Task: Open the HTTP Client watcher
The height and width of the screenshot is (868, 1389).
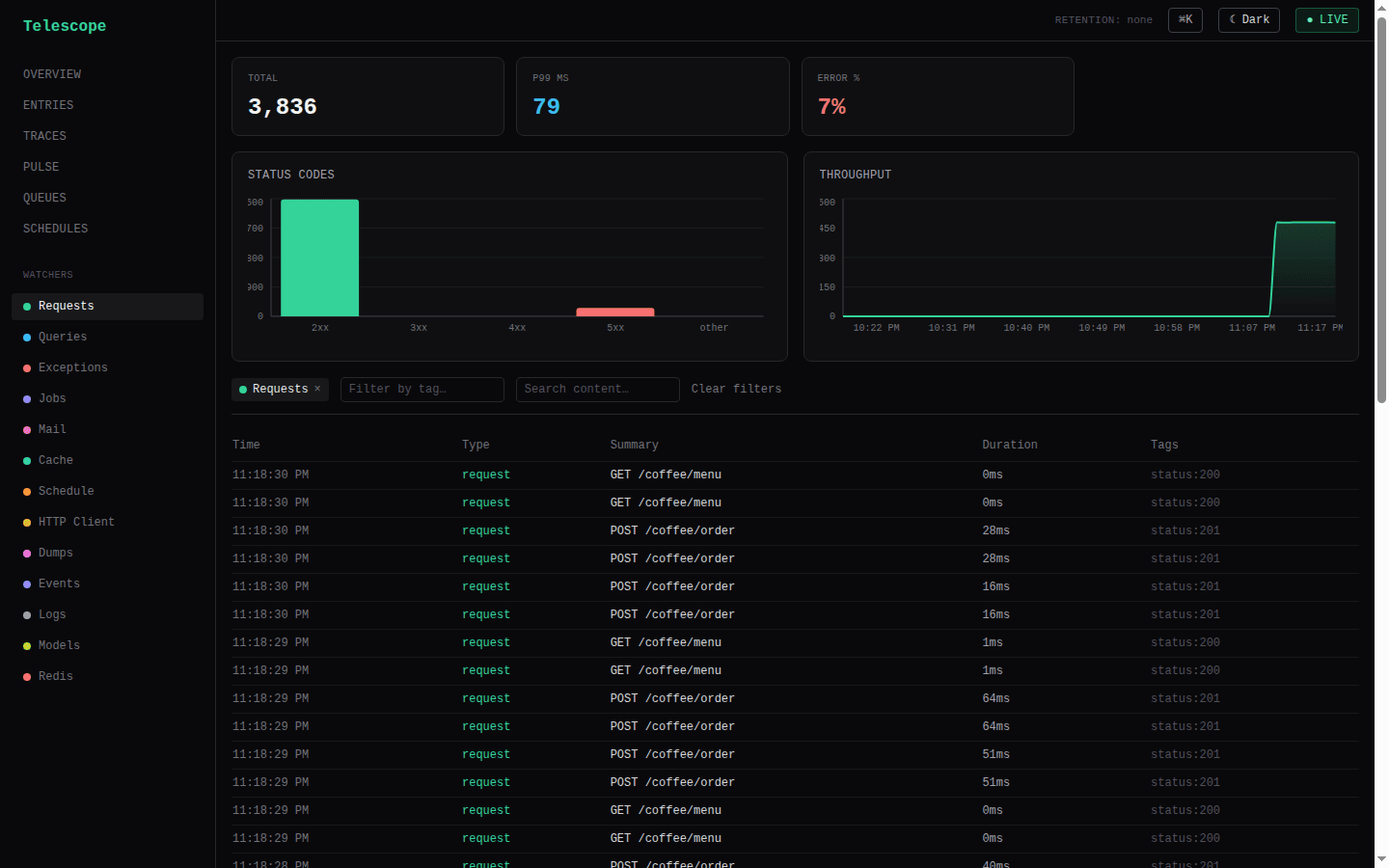Action: (x=107, y=522)
